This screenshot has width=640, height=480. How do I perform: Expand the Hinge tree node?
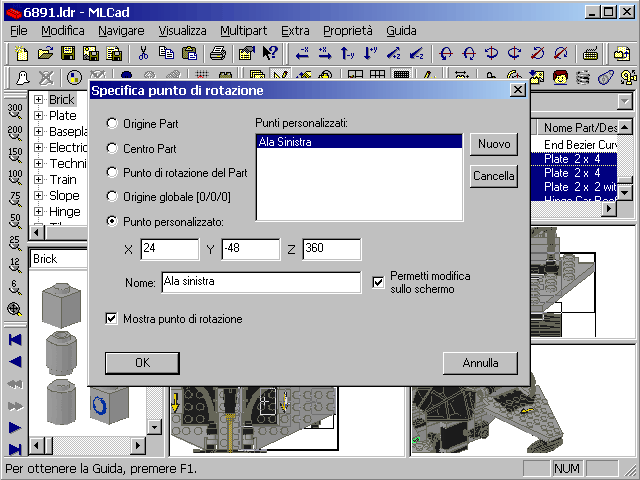pyautogui.click(x=38, y=211)
